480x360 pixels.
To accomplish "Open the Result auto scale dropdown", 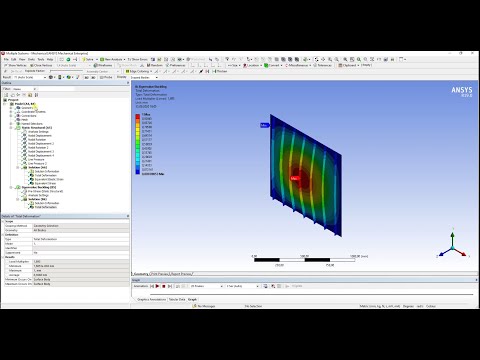I will tap(30, 77).
